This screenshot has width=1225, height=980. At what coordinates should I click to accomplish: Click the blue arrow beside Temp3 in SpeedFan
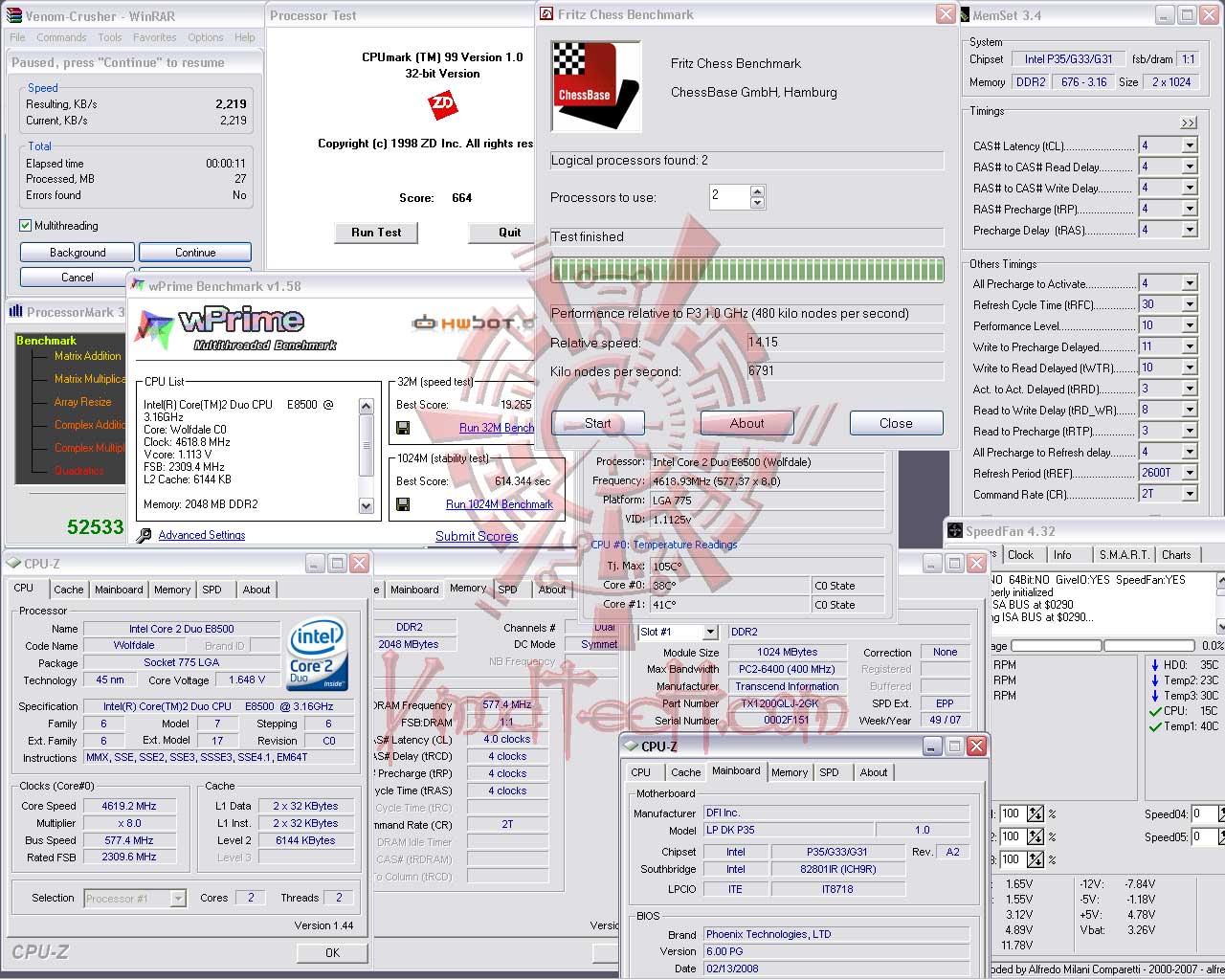click(x=1155, y=696)
